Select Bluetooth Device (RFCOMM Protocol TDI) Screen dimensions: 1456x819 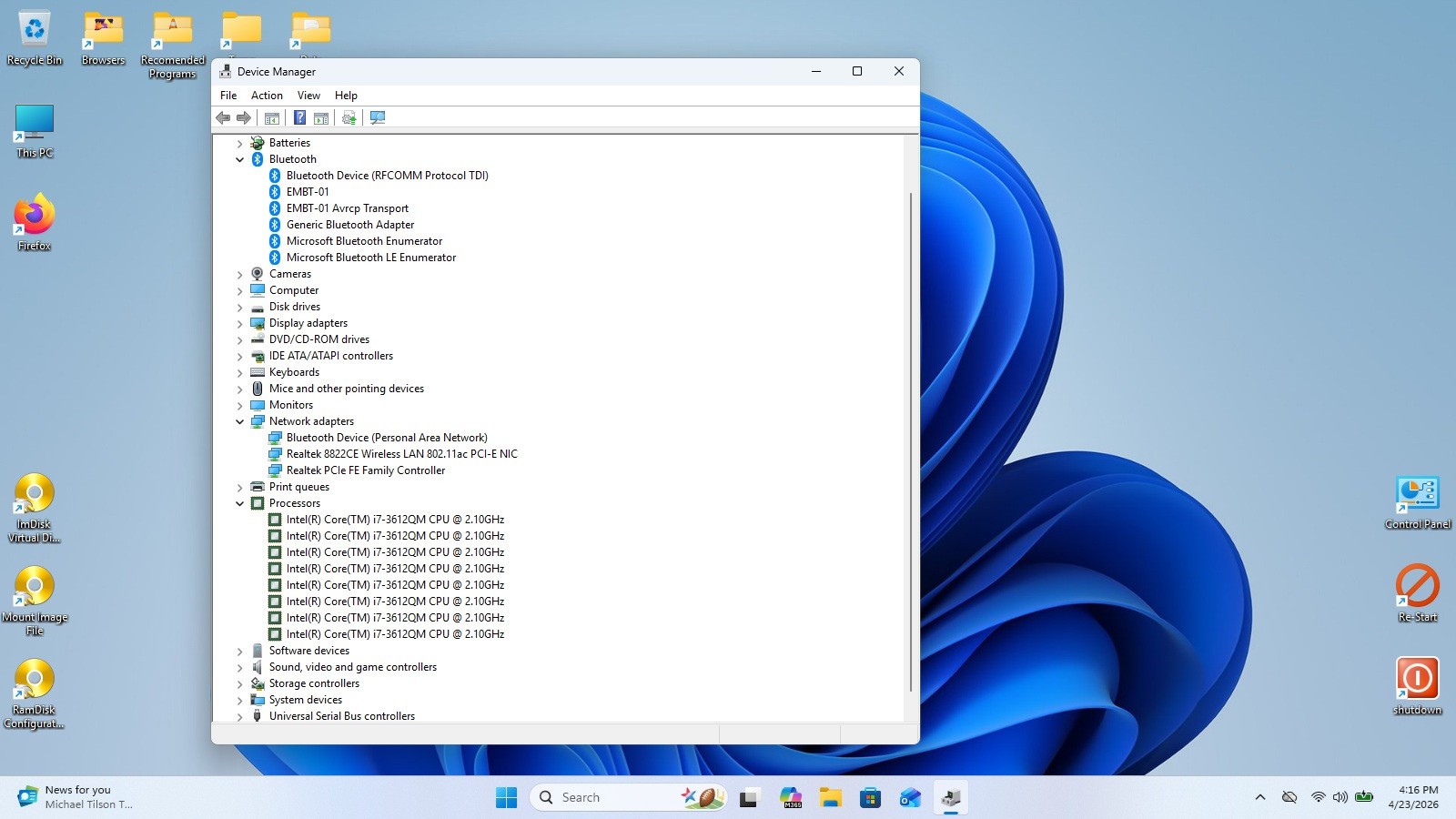point(388,176)
